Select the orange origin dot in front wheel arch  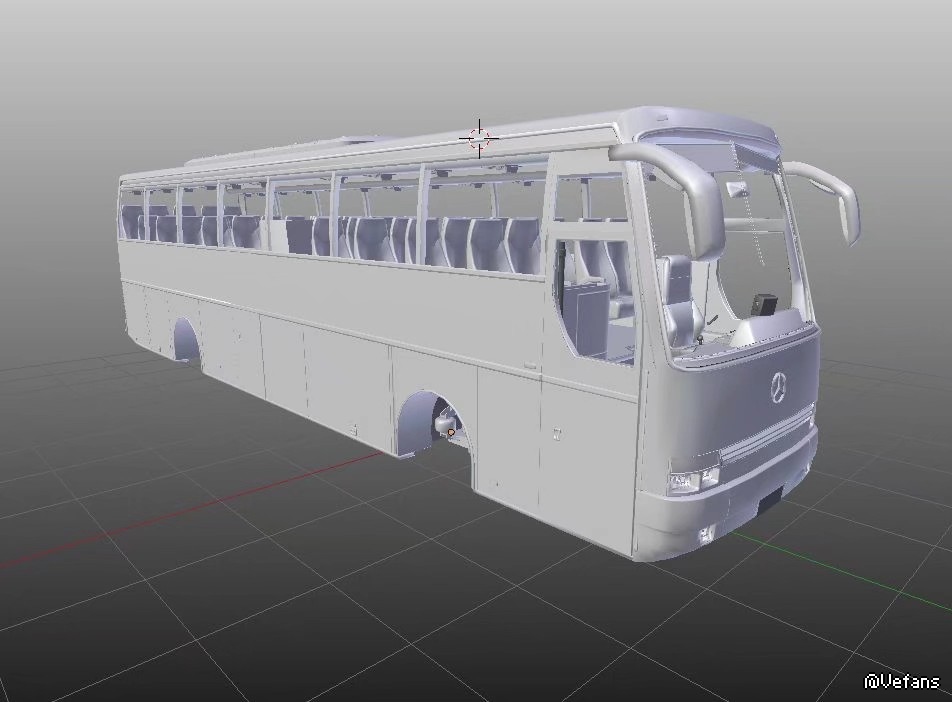[x=451, y=432]
